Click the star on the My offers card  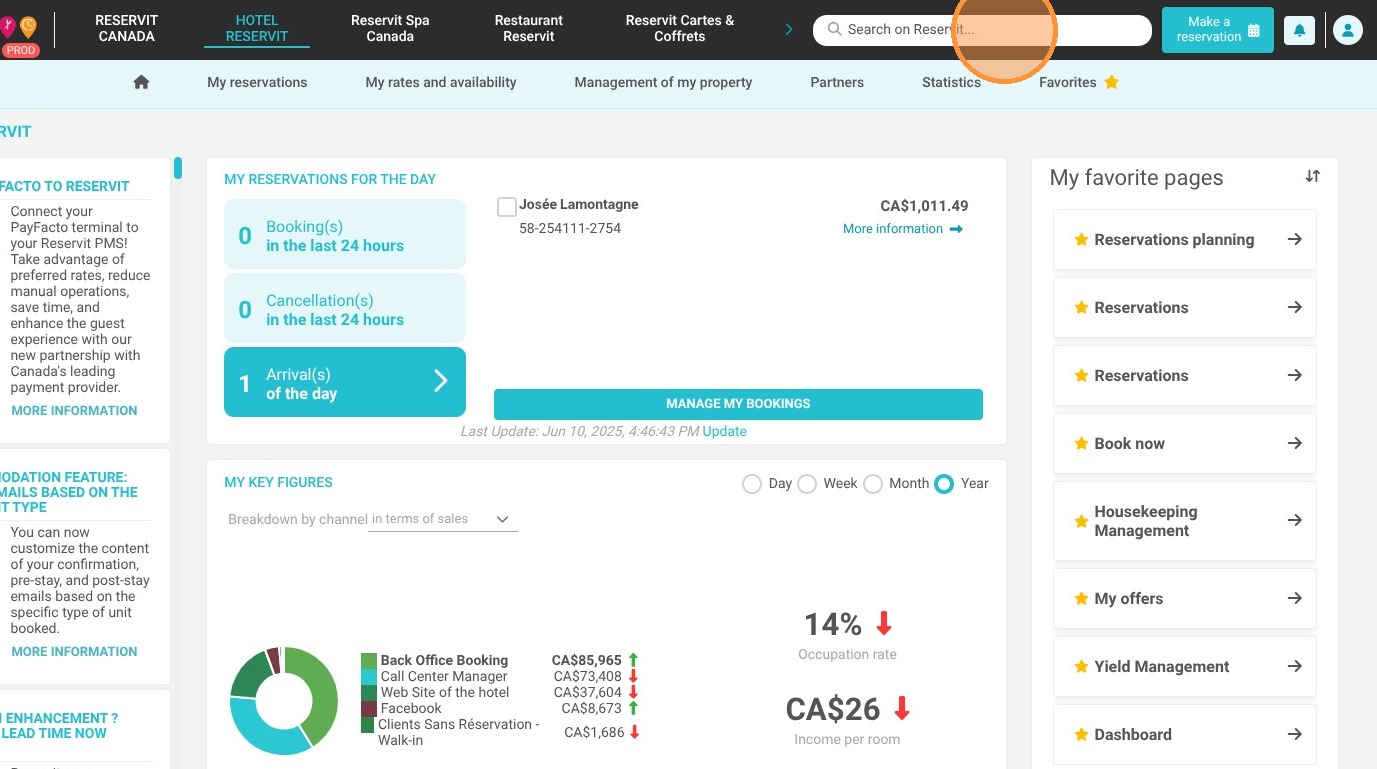point(1081,598)
